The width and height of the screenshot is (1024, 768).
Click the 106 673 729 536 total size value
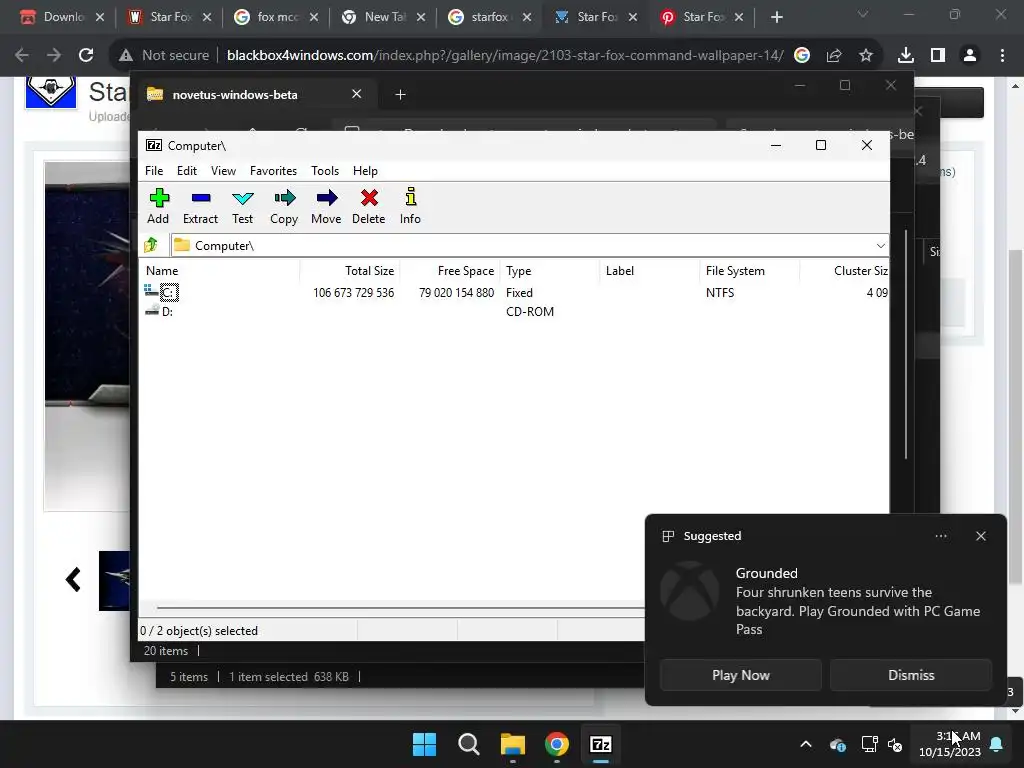pyautogui.click(x=353, y=293)
